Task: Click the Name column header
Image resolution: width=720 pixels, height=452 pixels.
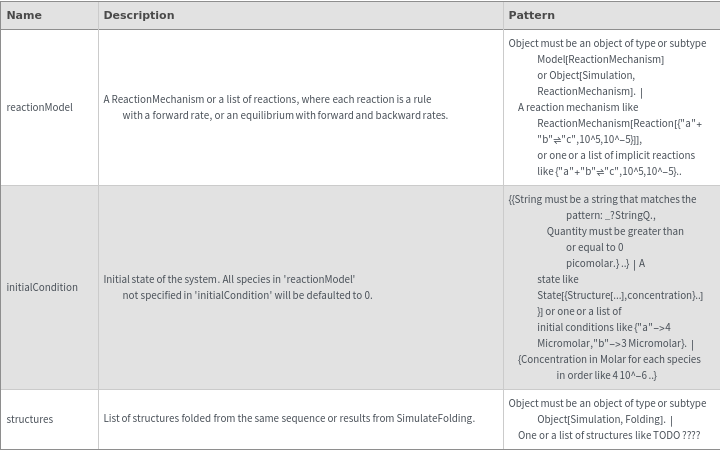Action: [x=24, y=15]
